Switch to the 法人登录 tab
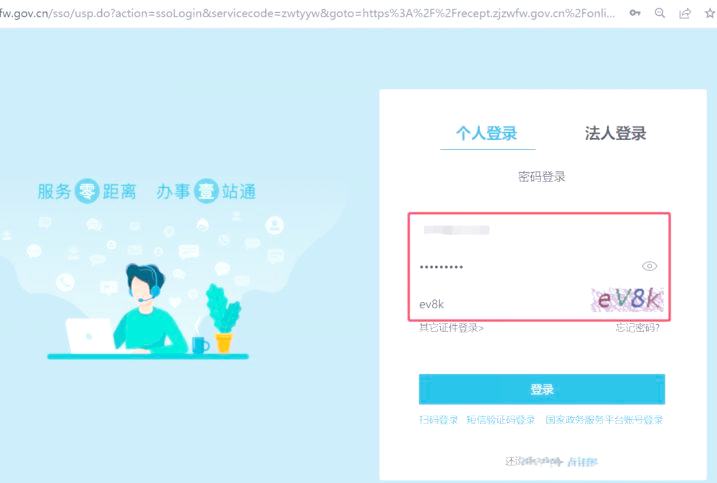717x483 pixels. point(615,133)
